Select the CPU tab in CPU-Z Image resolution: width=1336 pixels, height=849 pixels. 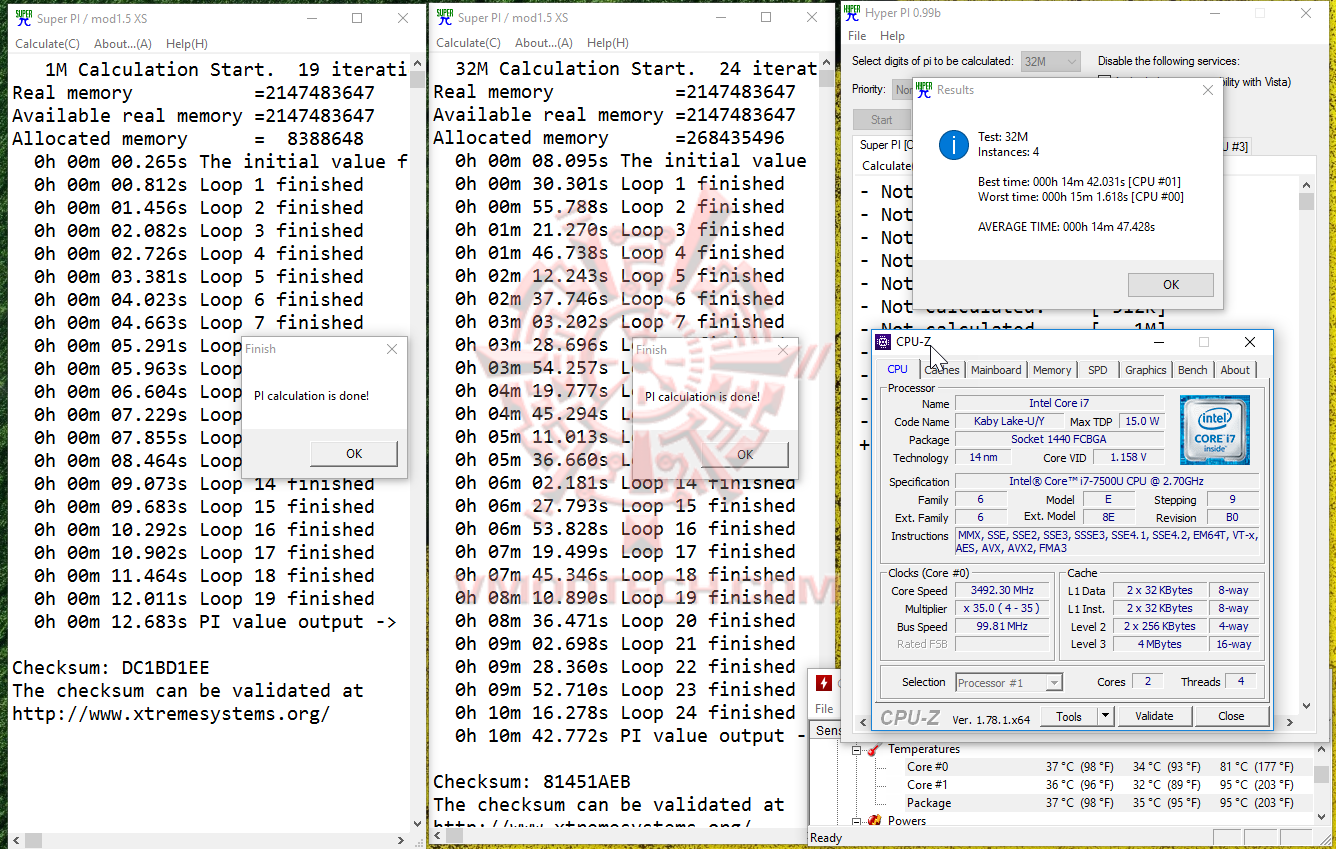pos(897,369)
